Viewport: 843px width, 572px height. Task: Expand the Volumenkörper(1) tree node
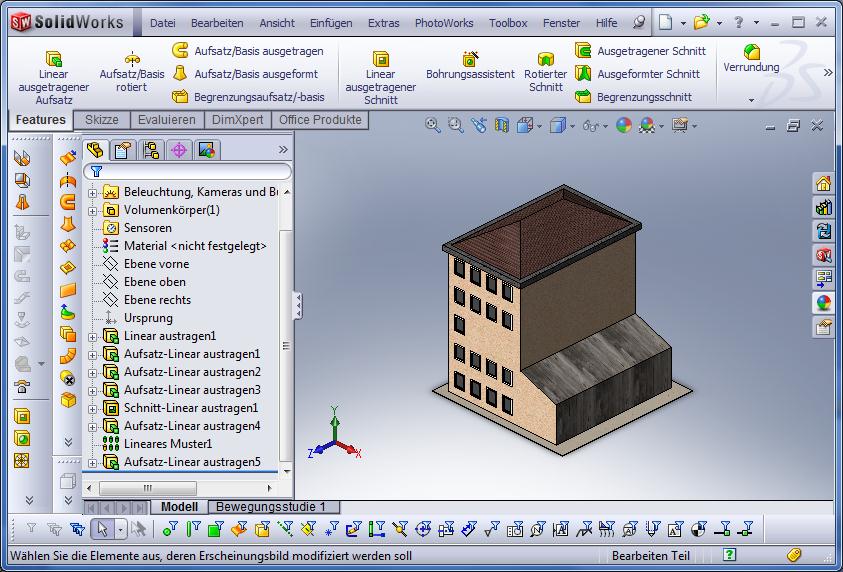[x=93, y=210]
